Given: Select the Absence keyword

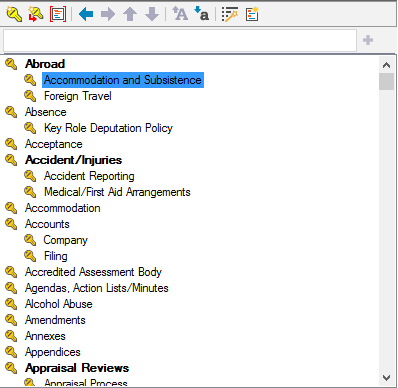Looking at the screenshot, I should (x=46, y=112).
